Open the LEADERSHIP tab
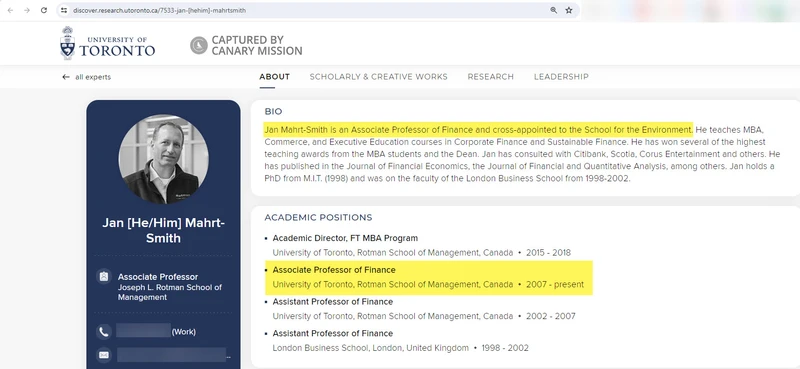Screen dimensions: 800x369 pos(561,77)
